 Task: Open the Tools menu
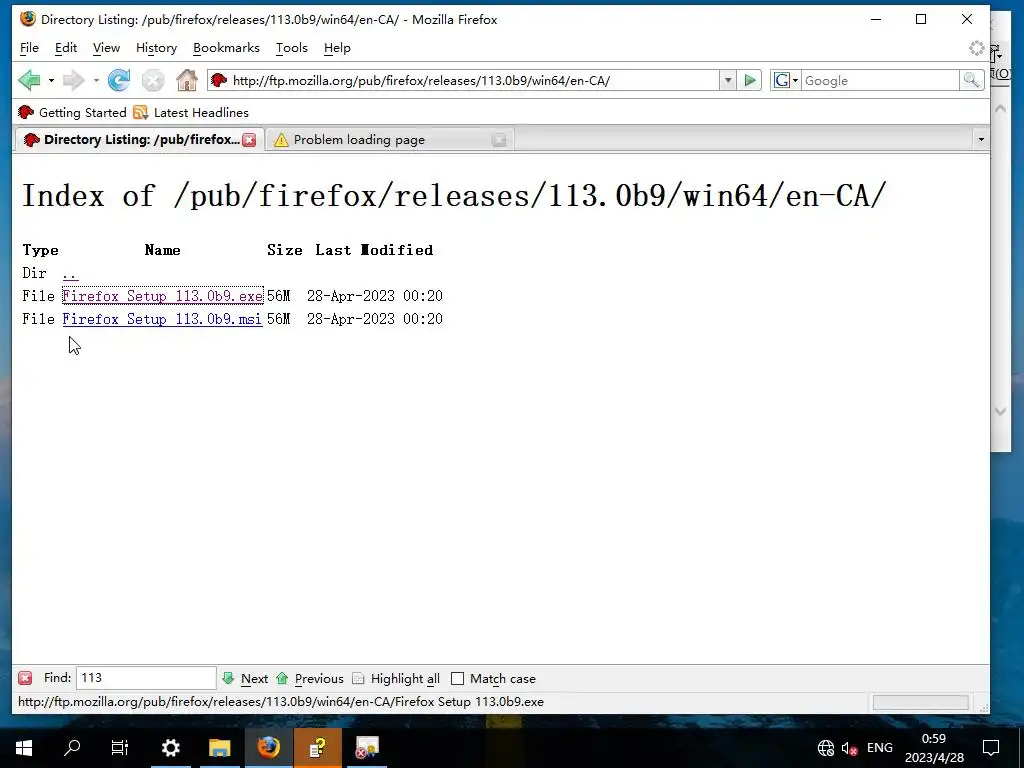[x=291, y=48]
